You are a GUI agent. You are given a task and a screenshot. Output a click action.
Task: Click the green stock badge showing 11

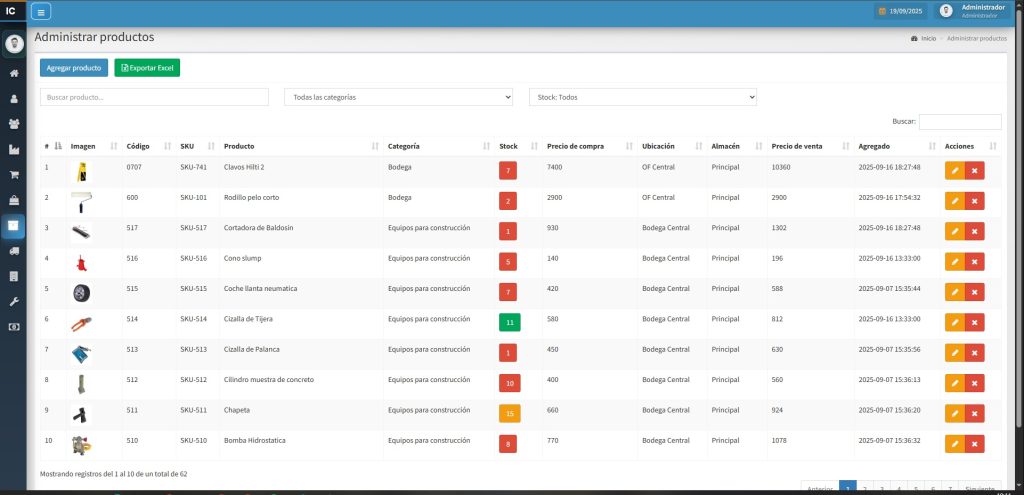tap(509, 322)
